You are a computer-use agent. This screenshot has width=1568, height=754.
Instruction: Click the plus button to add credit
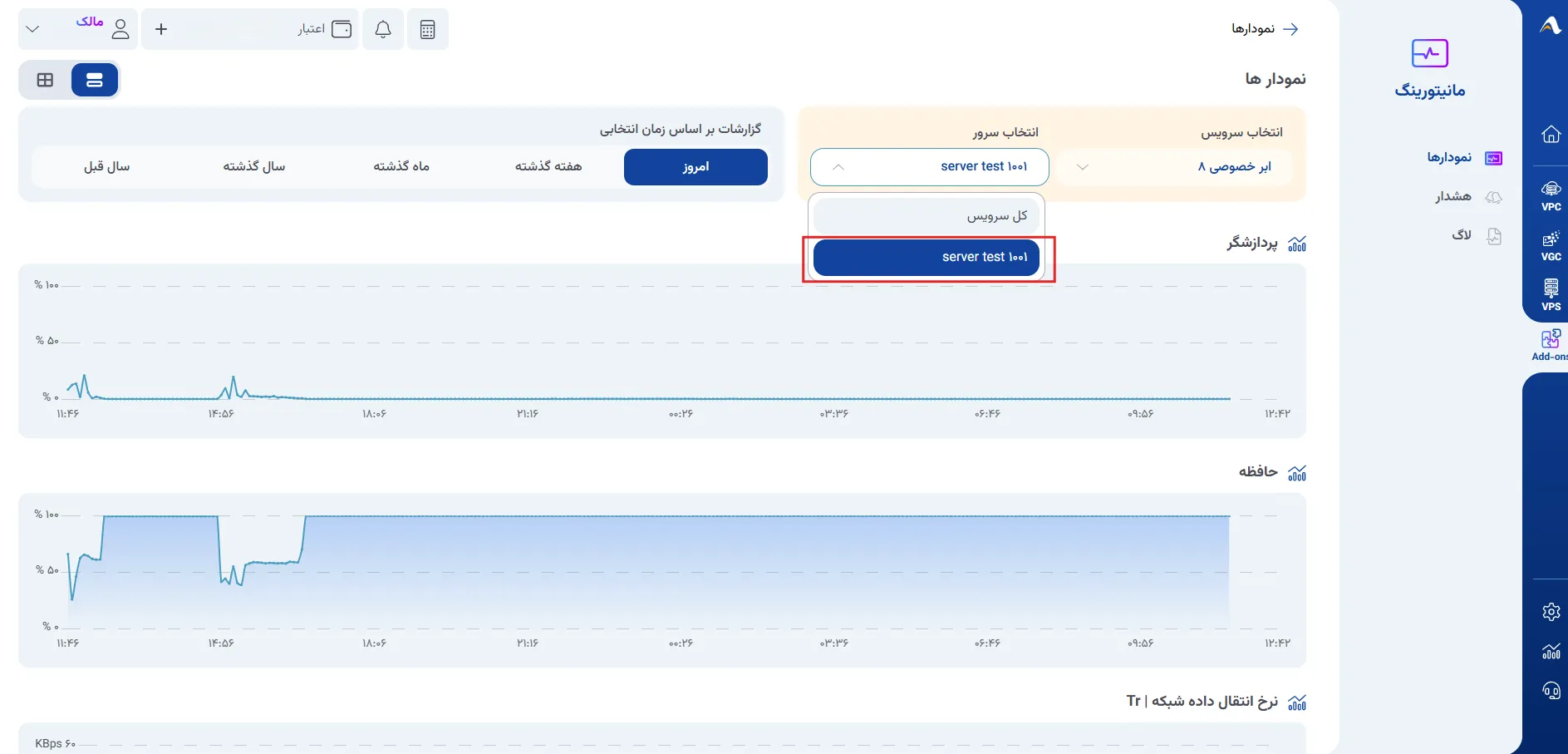(x=161, y=30)
